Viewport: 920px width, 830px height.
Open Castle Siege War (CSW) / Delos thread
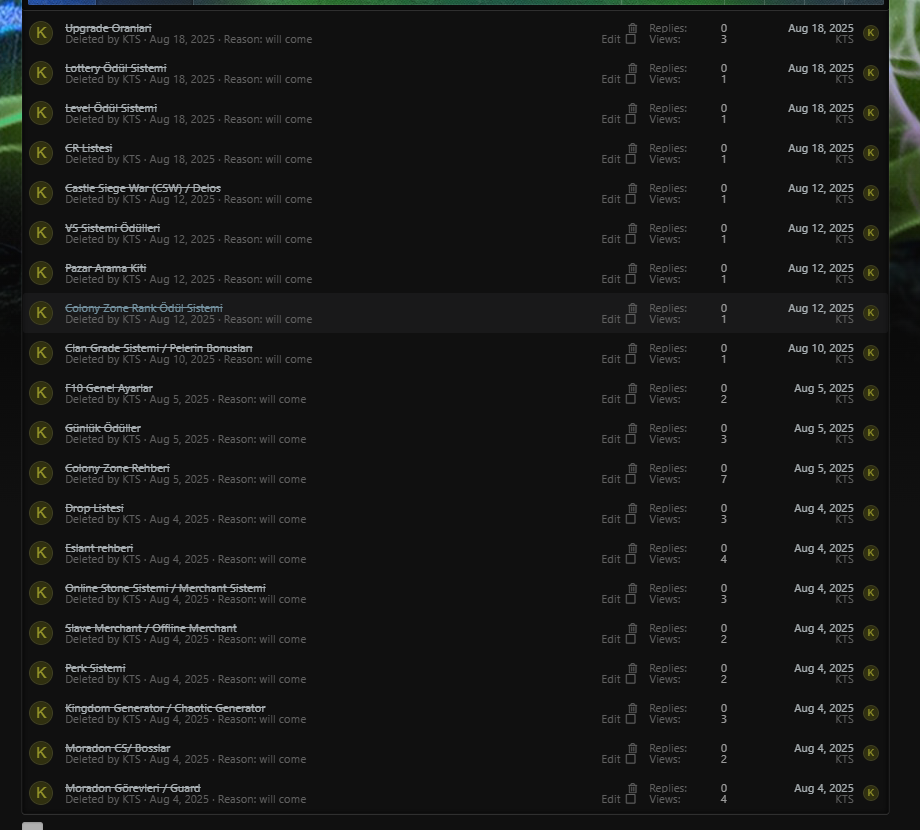tap(143, 188)
